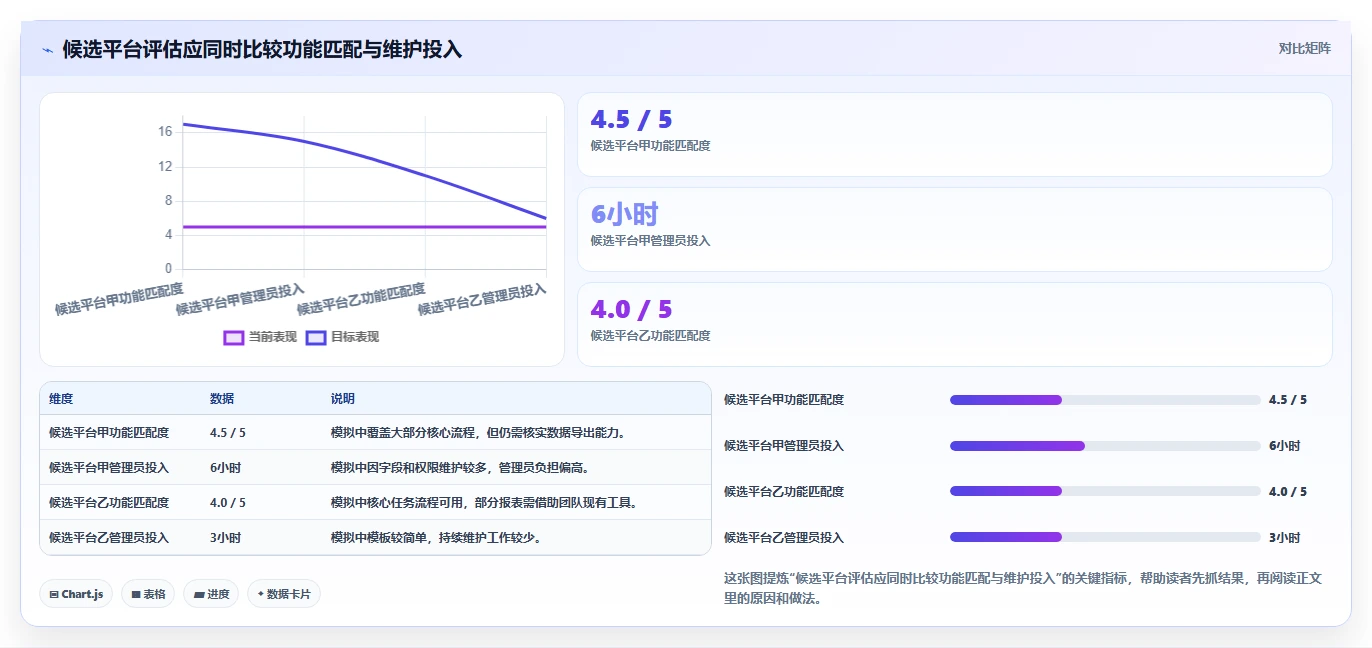This screenshot has width=1372, height=648.
Task: Click the 说明 column header
Action: [x=343, y=399]
